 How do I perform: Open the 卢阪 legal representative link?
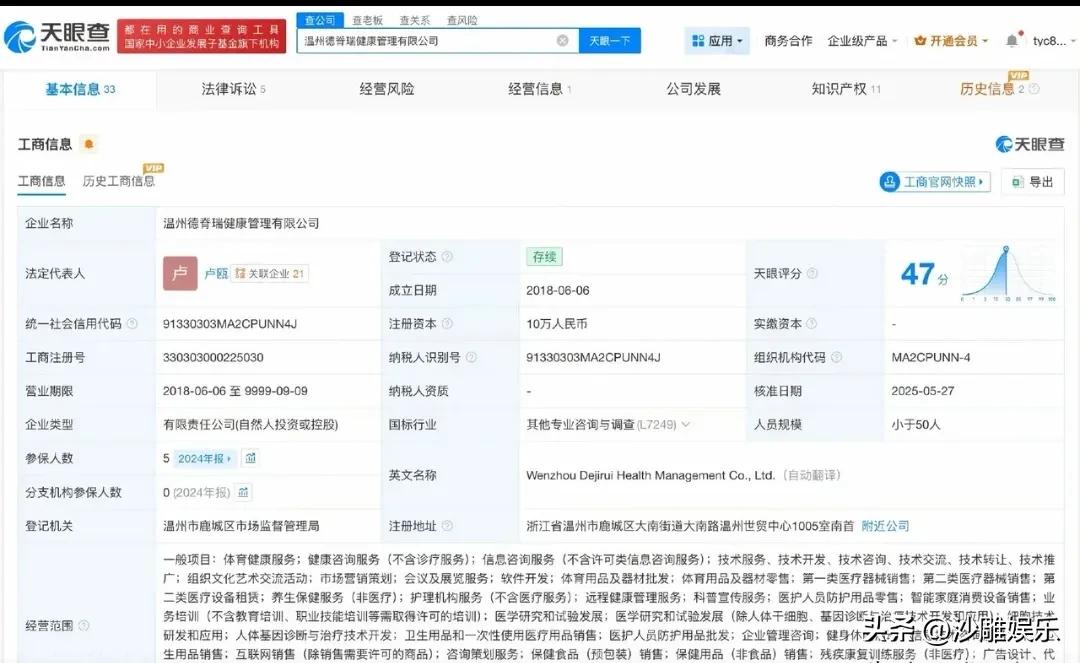pyautogui.click(x=216, y=273)
